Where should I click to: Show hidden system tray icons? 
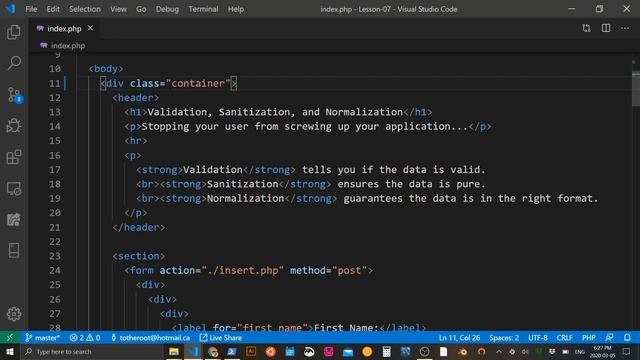click(x=499, y=351)
